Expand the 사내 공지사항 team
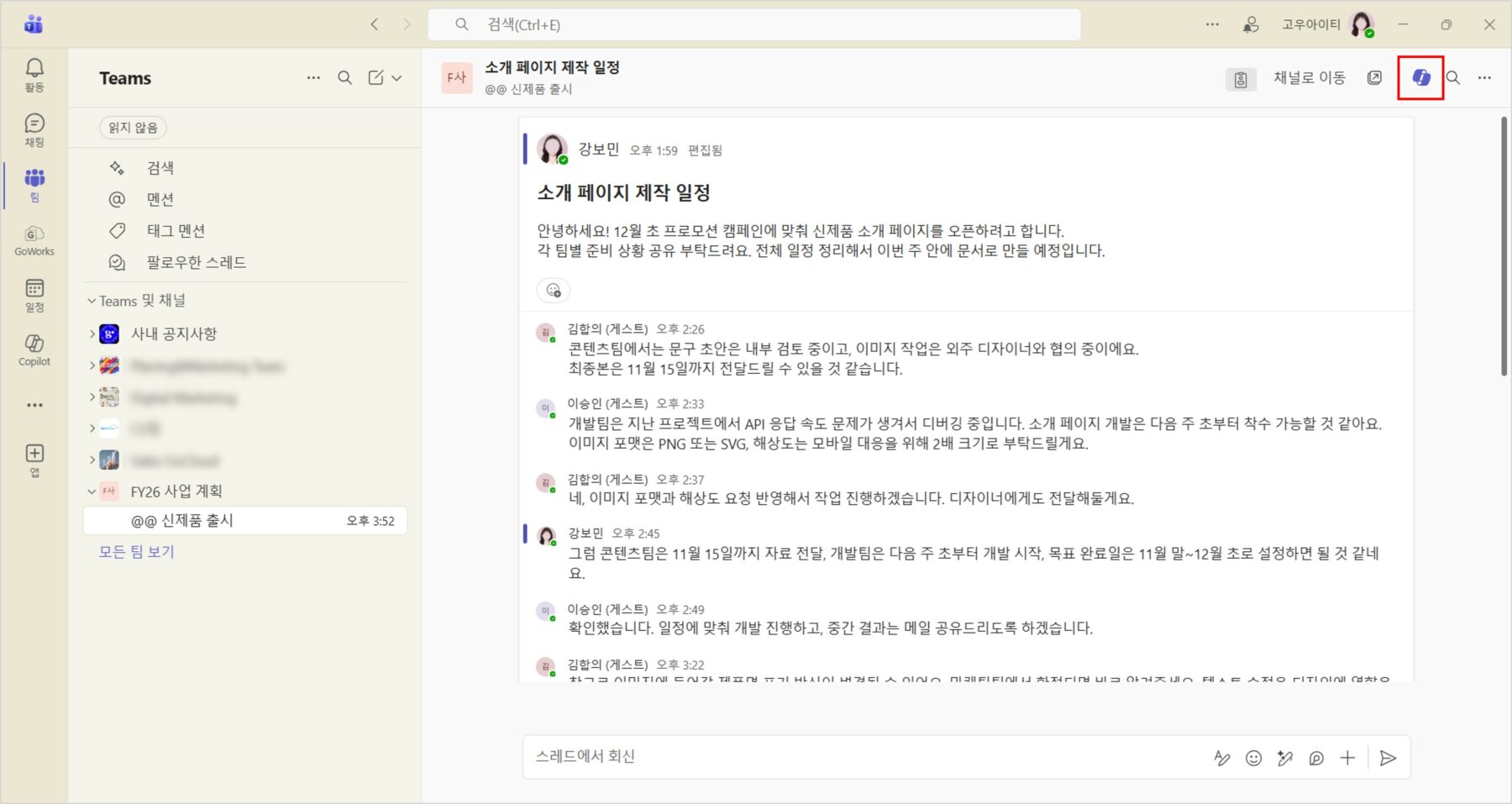The height and width of the screenshot is (804, 1512). pyautogui.click(x=92, y=334)
